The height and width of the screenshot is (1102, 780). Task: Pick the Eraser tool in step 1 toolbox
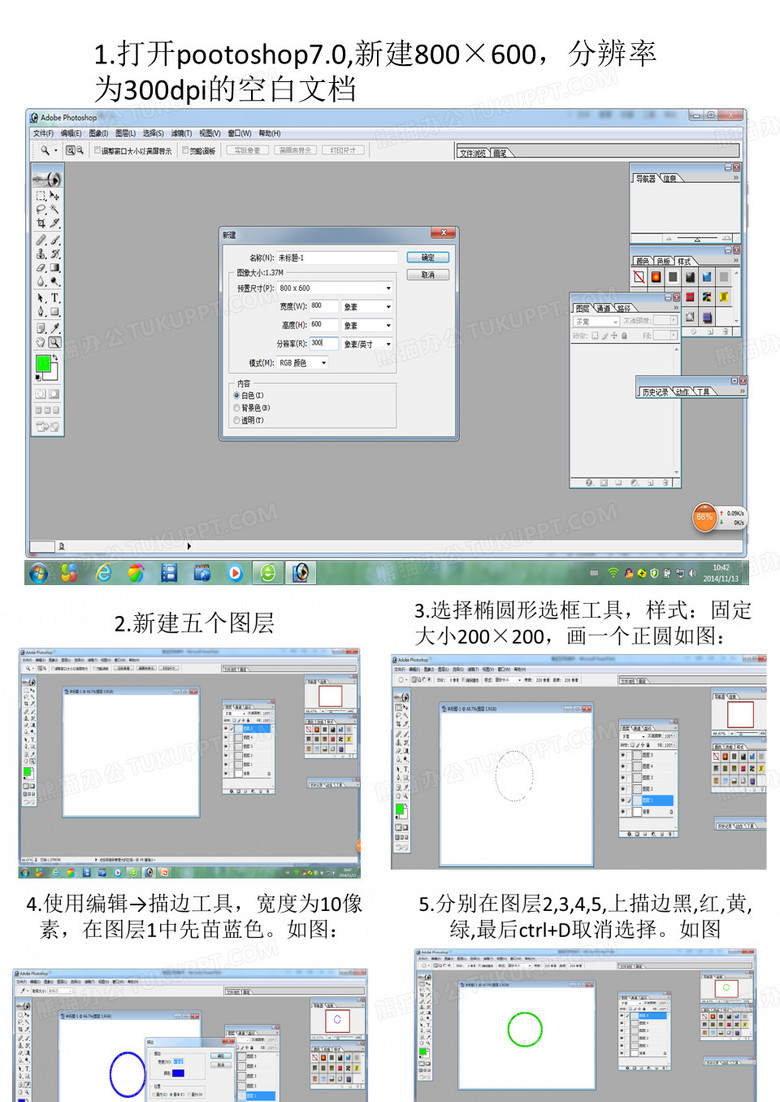(x=41, y=267)
